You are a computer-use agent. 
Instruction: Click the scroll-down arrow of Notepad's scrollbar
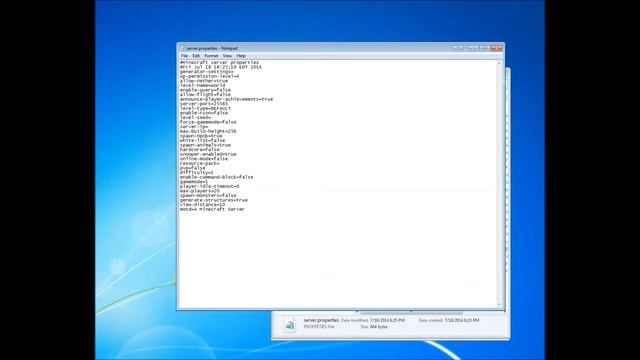(x=499, y=304)
